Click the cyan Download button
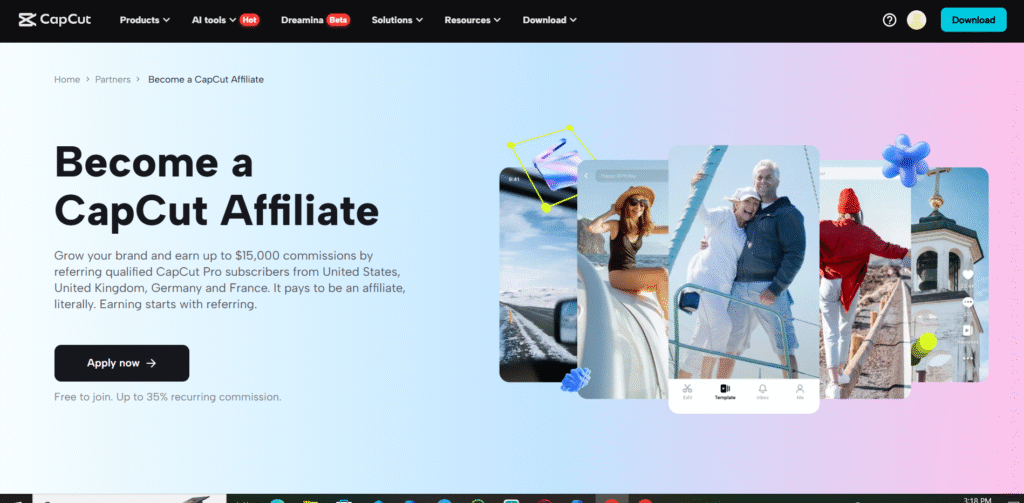Screen dimensions: 1024x503 coord(973,20)
